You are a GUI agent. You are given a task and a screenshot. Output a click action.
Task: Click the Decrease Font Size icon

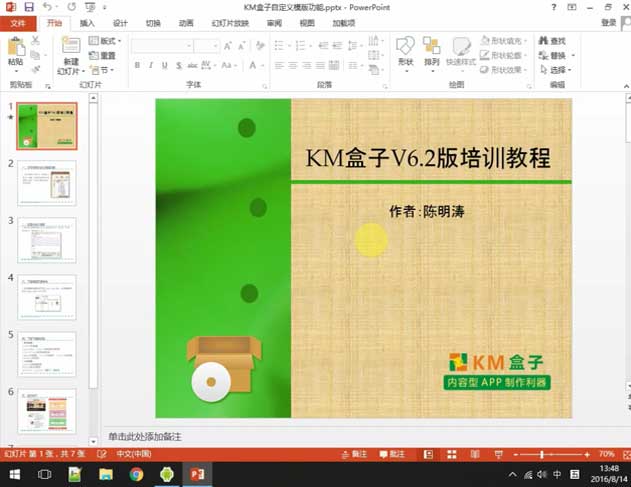[x=241, y=46]
